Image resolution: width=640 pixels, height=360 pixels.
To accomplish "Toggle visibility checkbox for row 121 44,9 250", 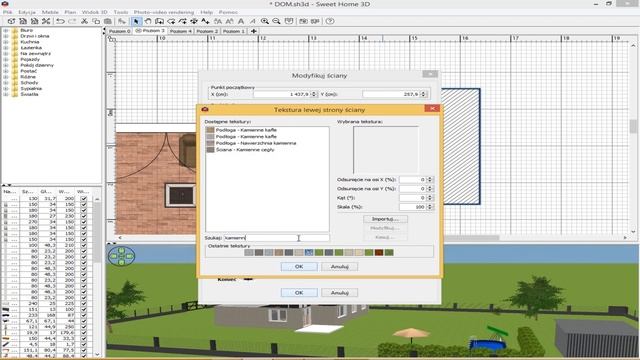I will pyautogui.click(x=84, y=327).
